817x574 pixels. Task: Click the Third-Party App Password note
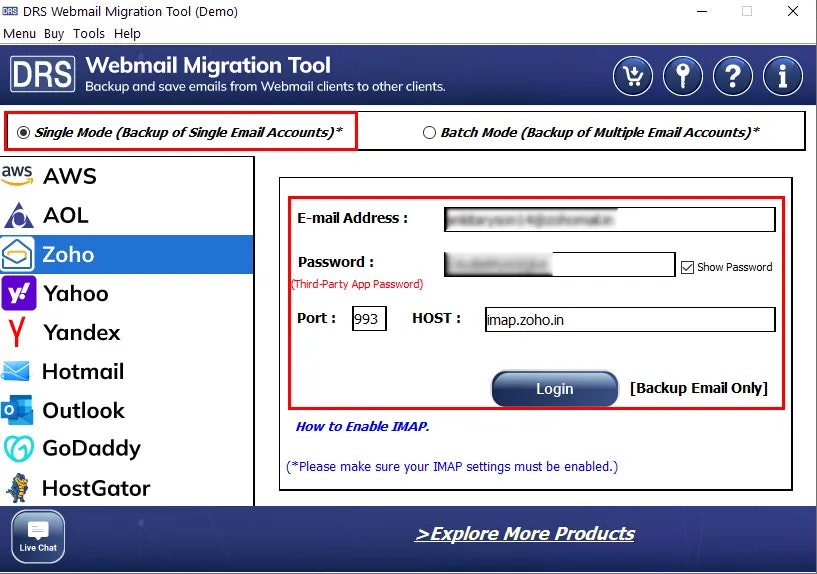coord(357,284)
